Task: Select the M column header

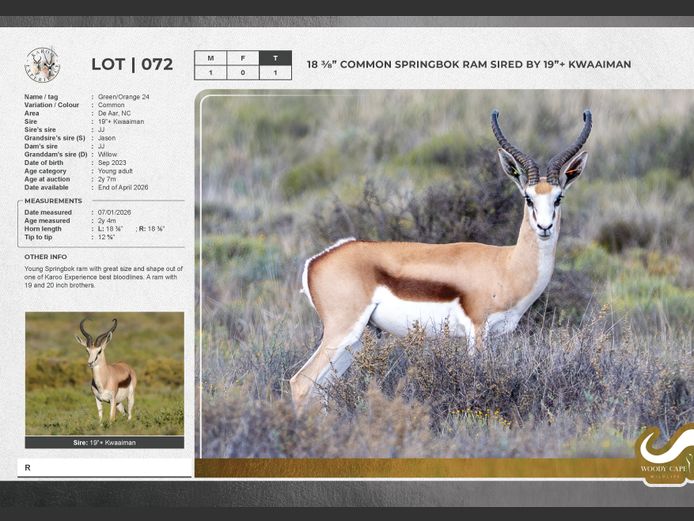Action: [x=210, y=58]
